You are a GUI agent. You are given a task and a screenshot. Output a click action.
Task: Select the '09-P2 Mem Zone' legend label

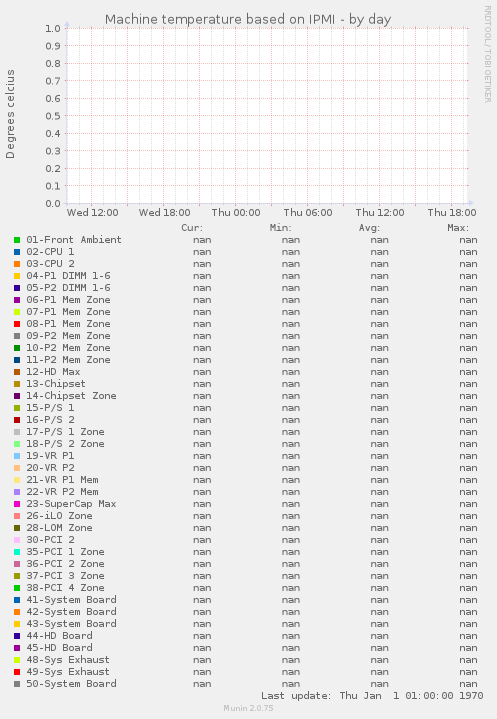[68, 336]
